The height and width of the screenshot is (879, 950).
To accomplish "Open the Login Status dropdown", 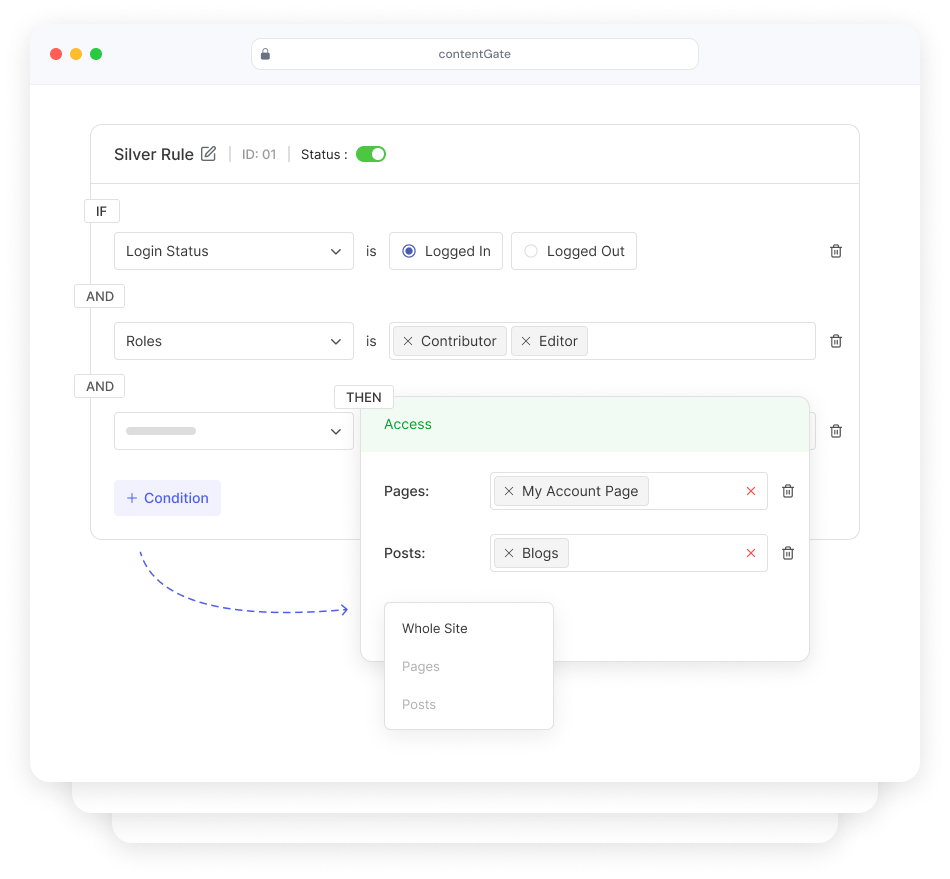I will tap(234, 251).
